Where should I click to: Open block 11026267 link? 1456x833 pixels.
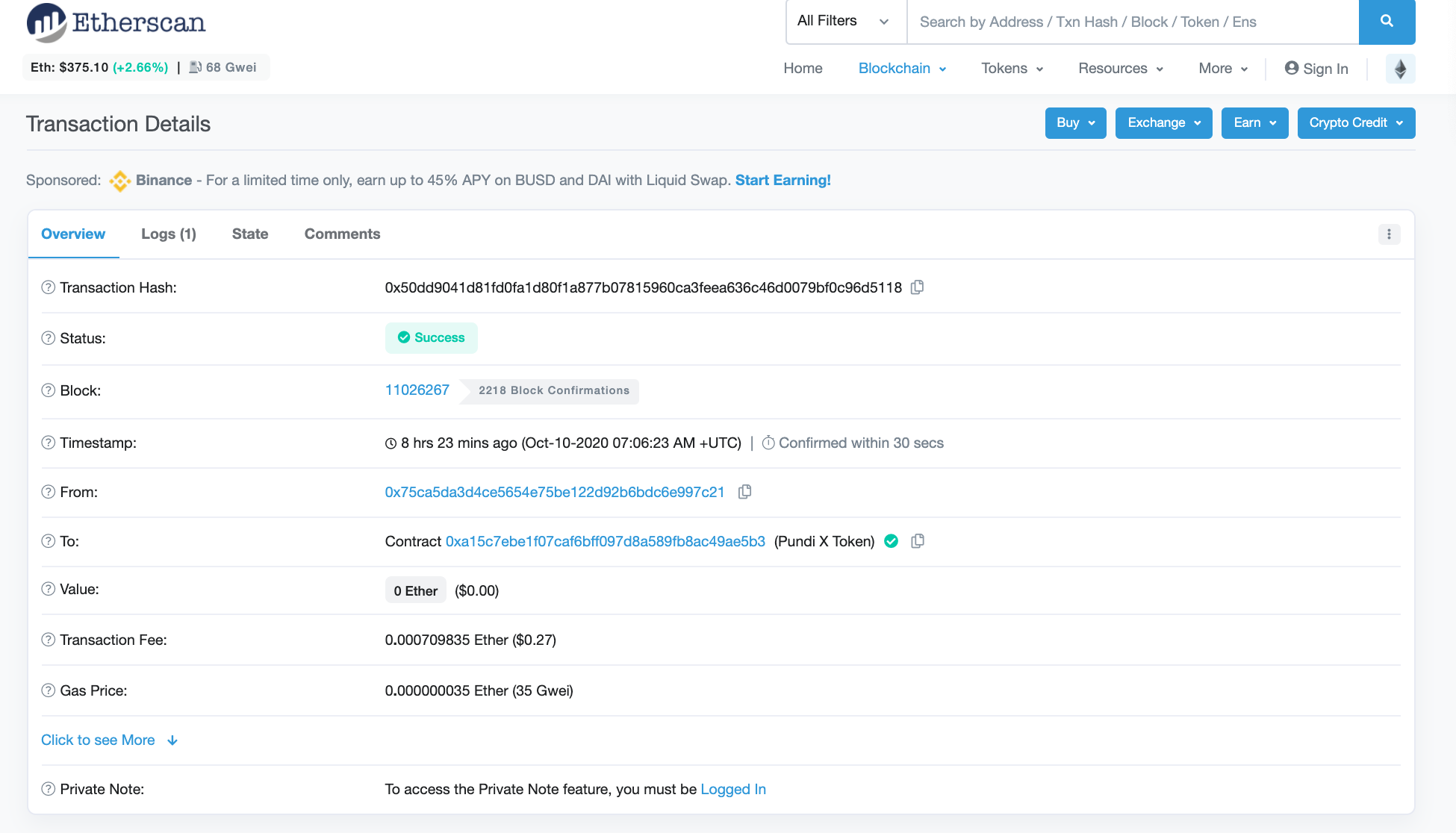tap(417, 390)
